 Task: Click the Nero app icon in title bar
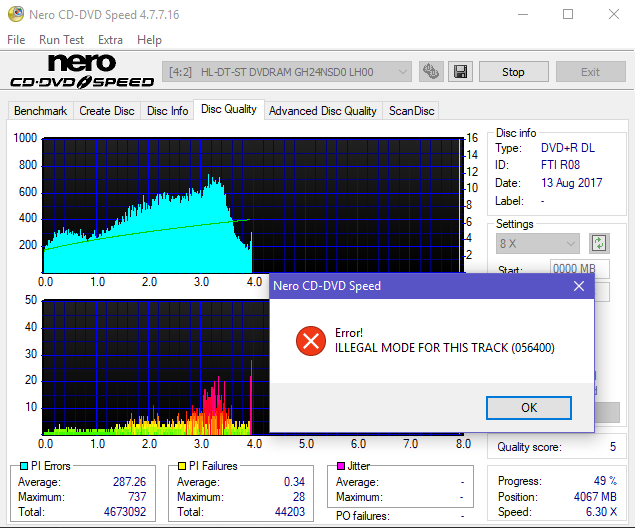tap(16, 14)
